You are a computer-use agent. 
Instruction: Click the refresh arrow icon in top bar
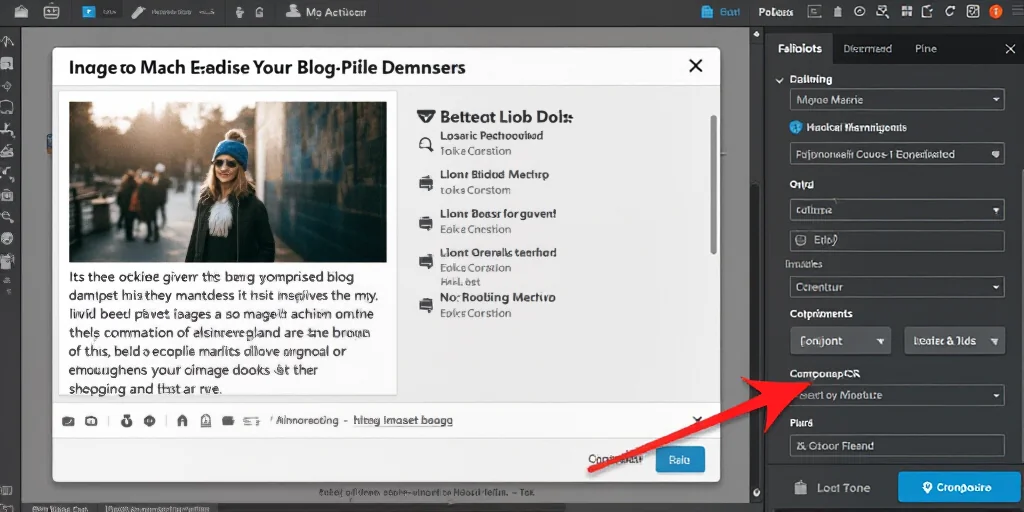coord(950,11)
